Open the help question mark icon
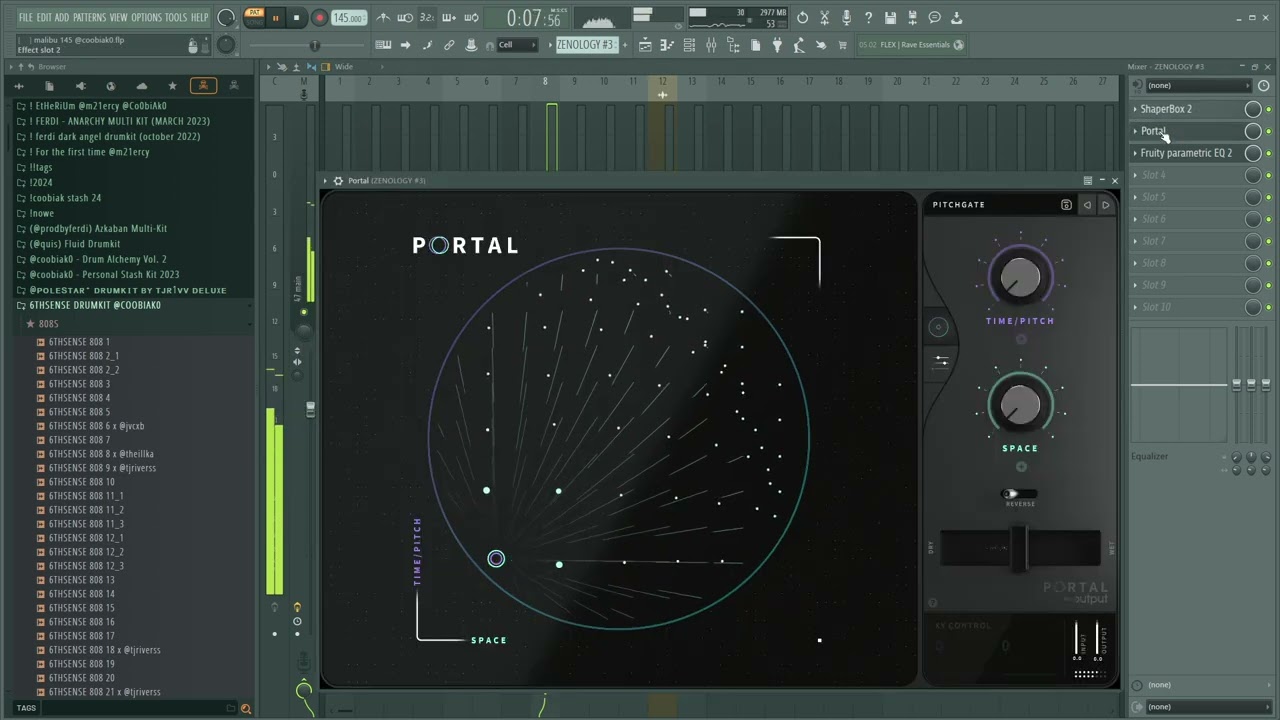Viewport: 1280px width, 720px height. (868, 18)
